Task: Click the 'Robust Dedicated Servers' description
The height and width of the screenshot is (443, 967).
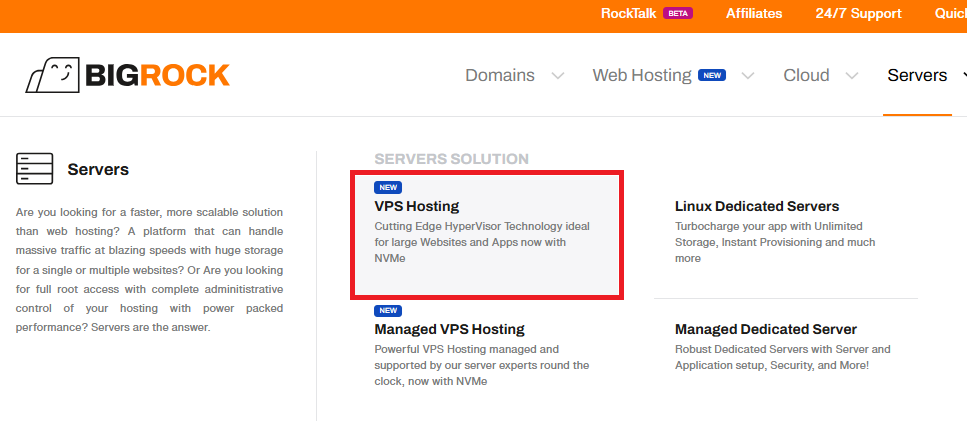Action: pos(783,357)
